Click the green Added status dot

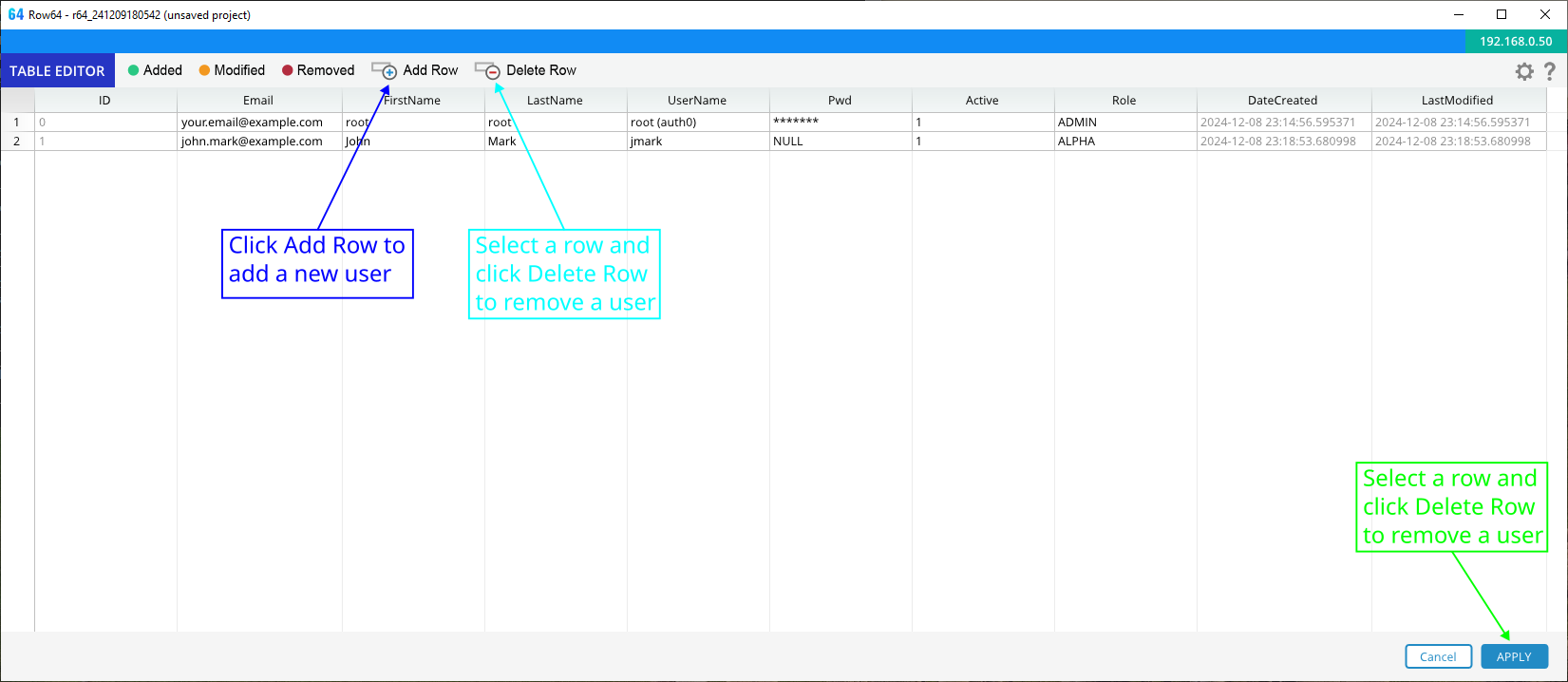point(134,70)
